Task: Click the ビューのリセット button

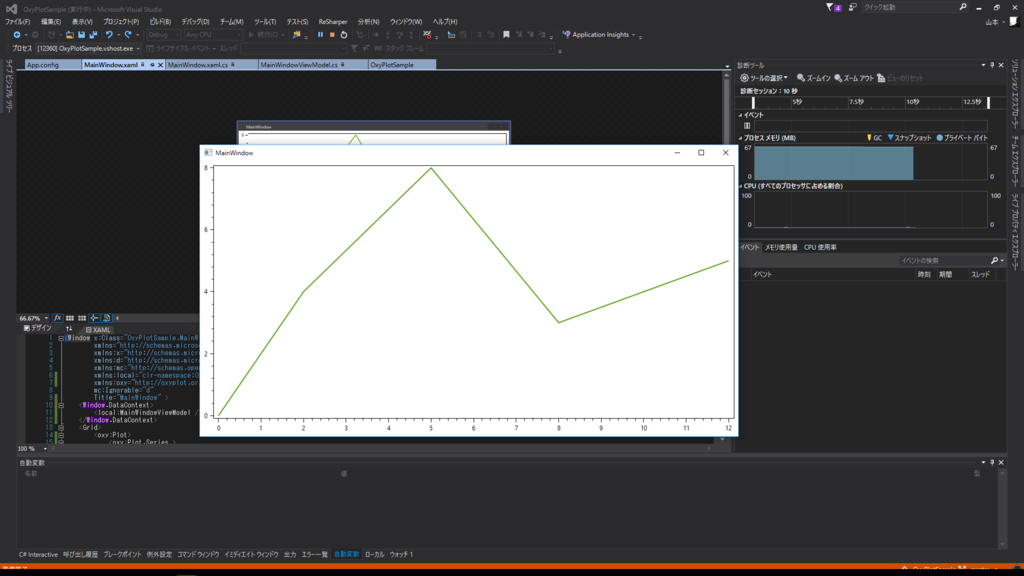Action: pos(901,78)
